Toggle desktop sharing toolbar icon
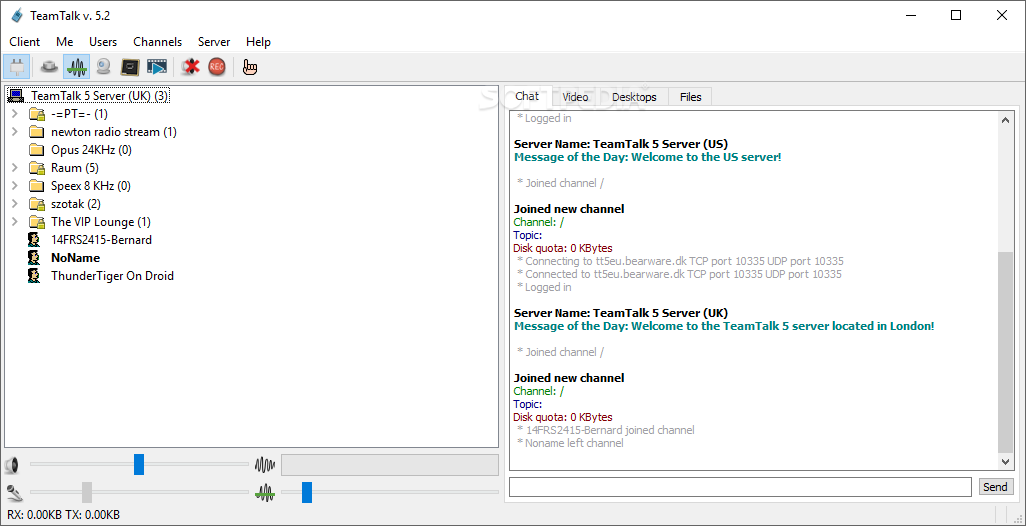1026x526 pixels. [x=130, y=66]
